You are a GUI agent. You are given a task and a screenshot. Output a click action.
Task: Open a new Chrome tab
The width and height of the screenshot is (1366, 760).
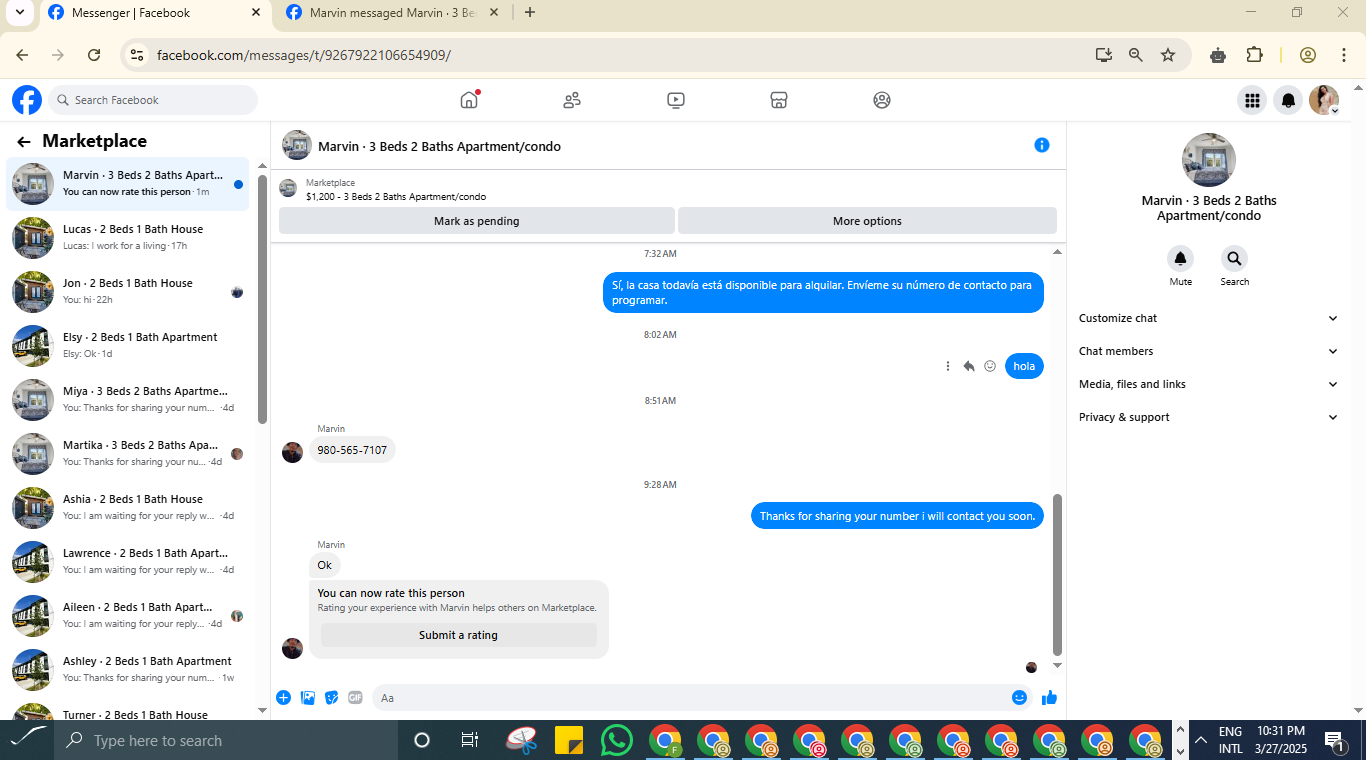[x=530, y=13]
